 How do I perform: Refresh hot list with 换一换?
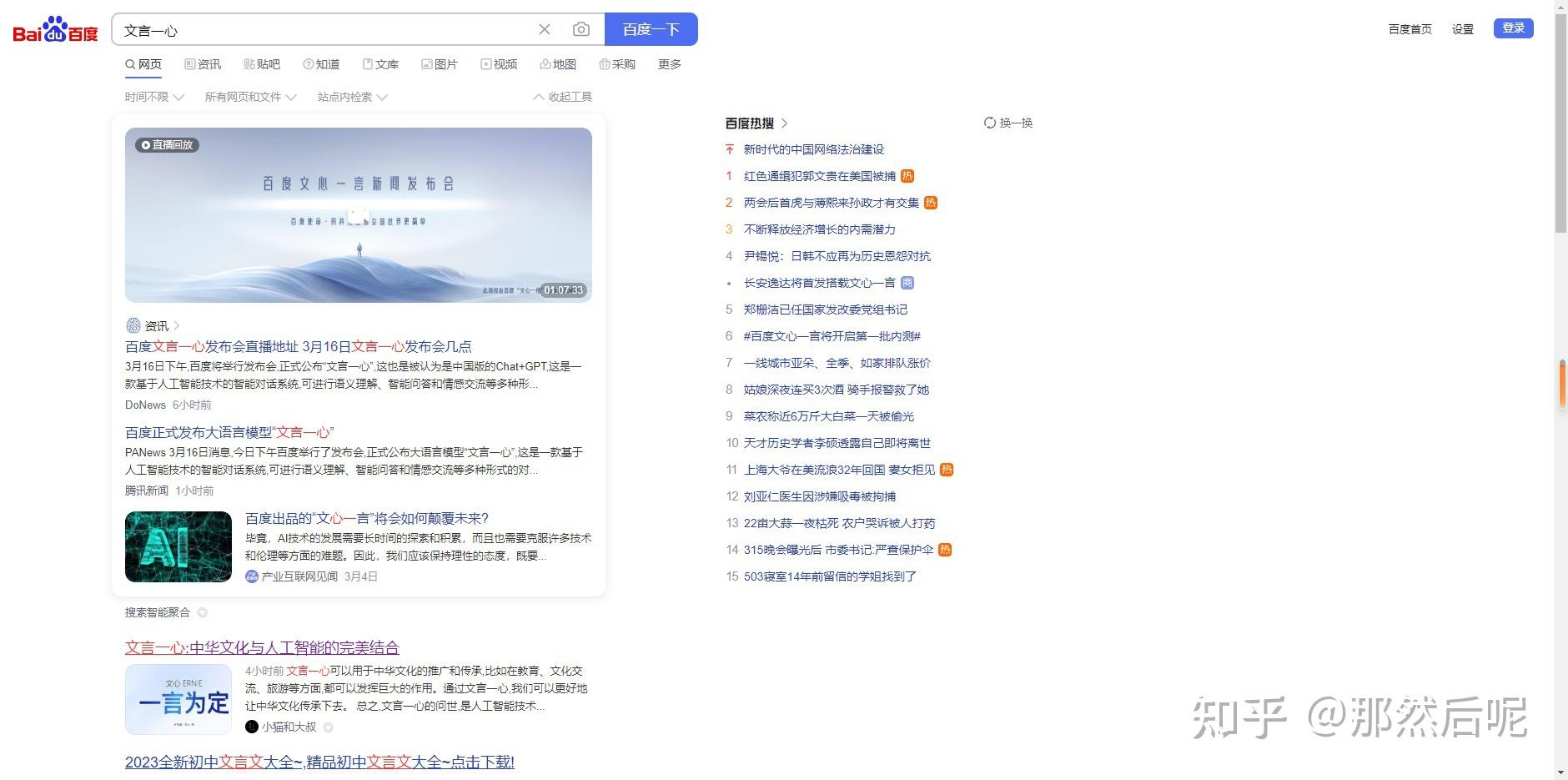point(1008,123)
